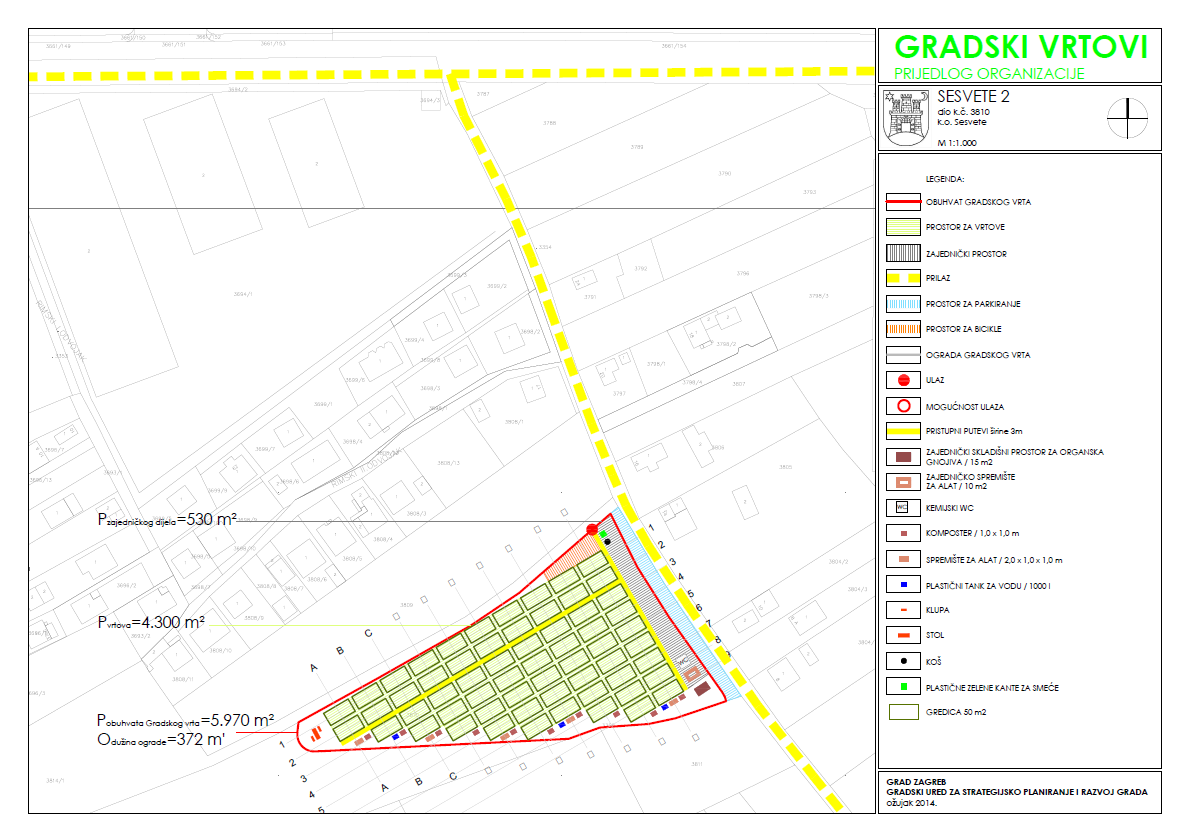Click the red OBUHVAT GRADSKOG VRTA line sample
Screen dimensions: 1183x825
902,202
